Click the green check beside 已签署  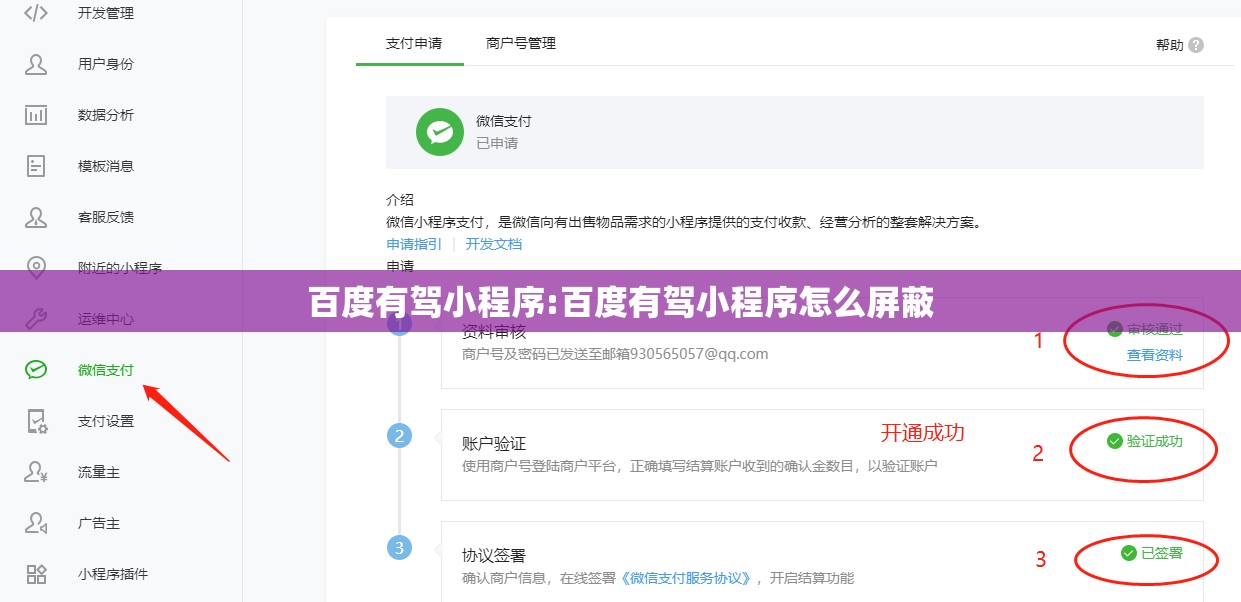pyautogui.click(x=1128, y=552)
